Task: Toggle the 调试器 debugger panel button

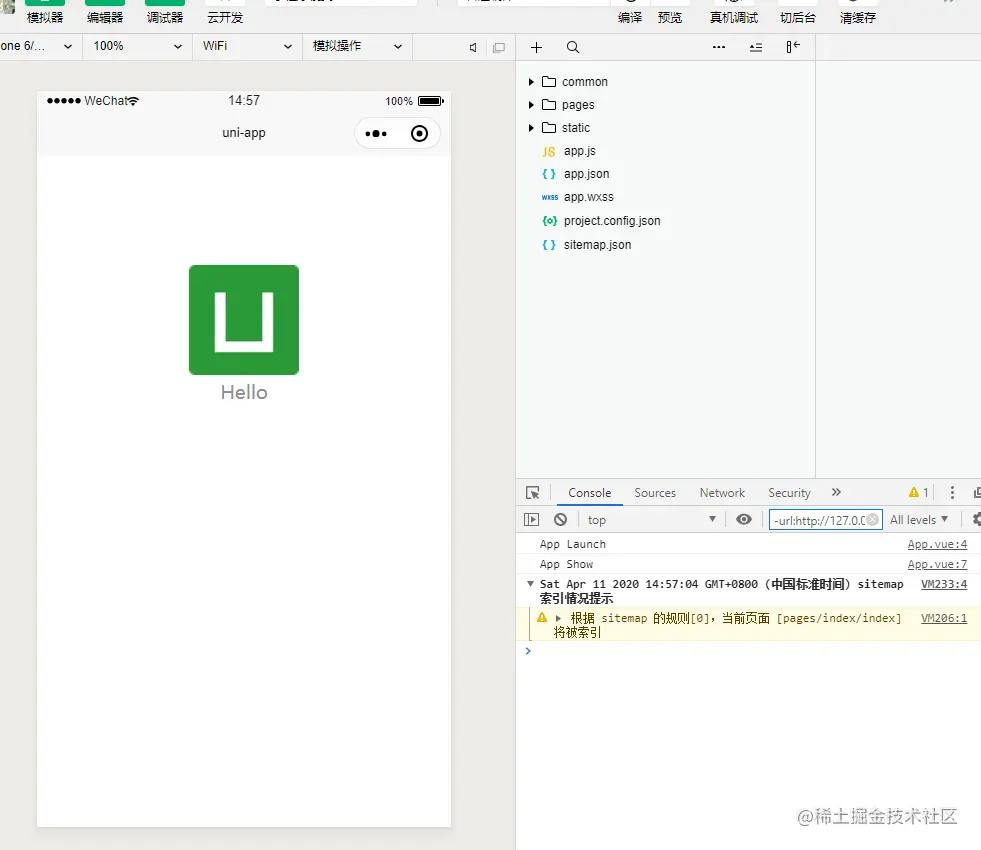Action: [x=165, y=11]
